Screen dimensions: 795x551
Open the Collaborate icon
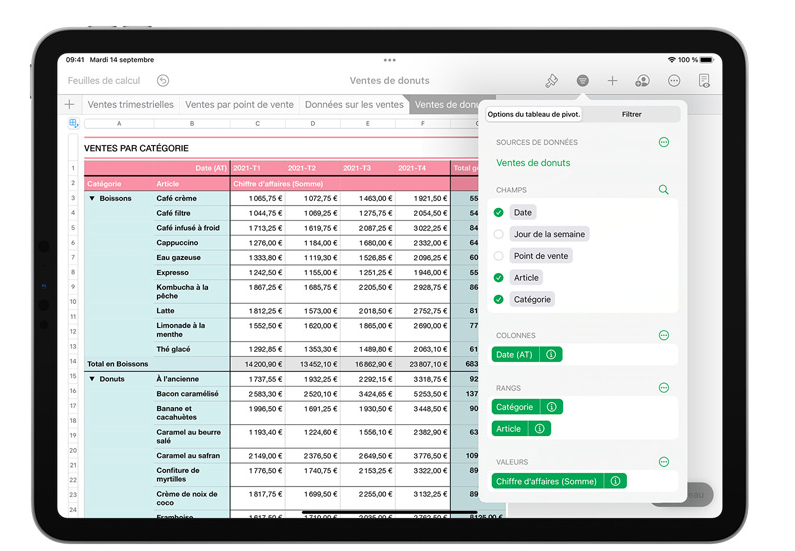point(643,80)
